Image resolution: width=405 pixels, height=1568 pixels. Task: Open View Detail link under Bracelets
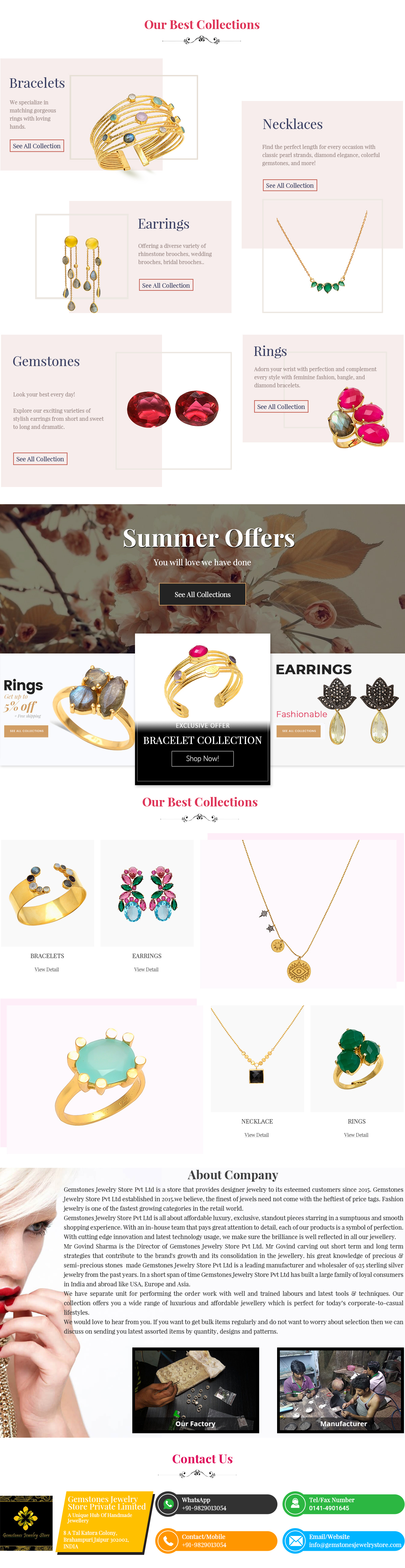click(47, 970)
